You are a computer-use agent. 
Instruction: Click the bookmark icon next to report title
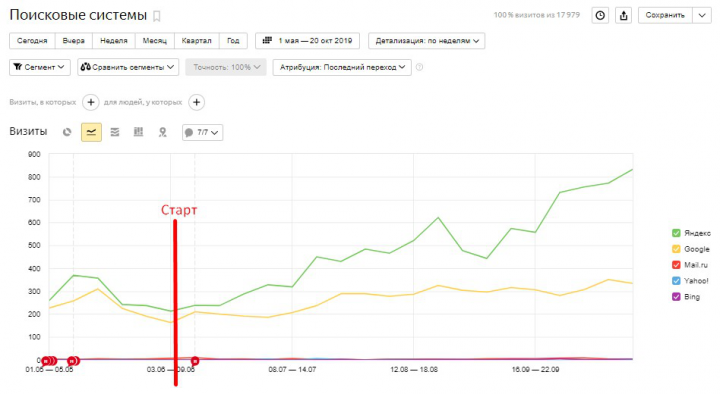coord(157,17)
